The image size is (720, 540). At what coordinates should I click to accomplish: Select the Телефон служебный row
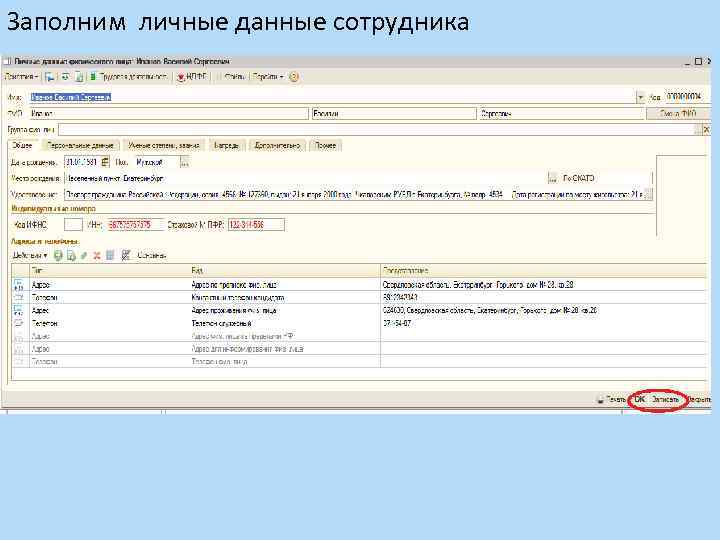click(x=359, y=323)
